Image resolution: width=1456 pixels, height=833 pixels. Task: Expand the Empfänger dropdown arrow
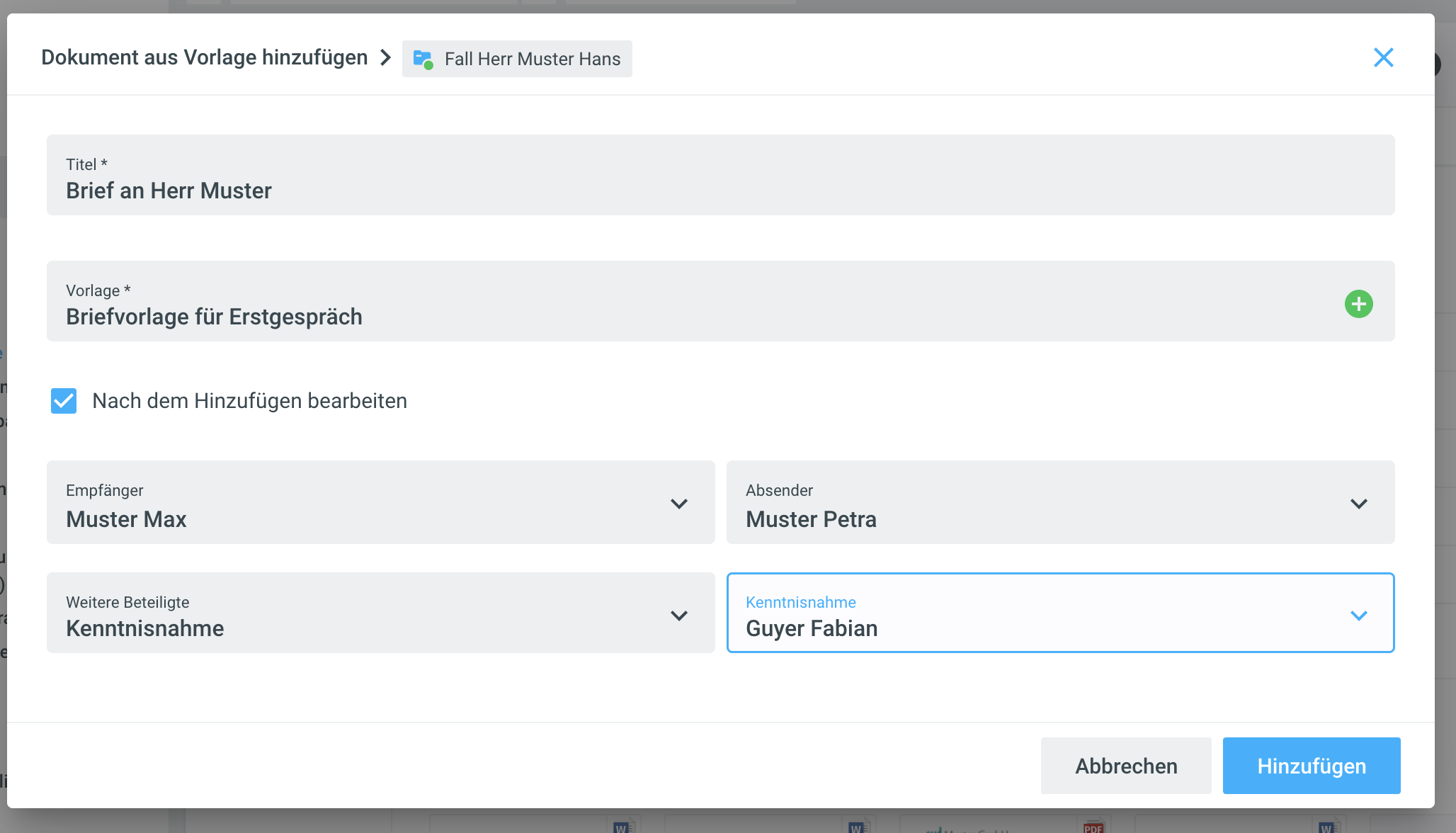[678, 504]
